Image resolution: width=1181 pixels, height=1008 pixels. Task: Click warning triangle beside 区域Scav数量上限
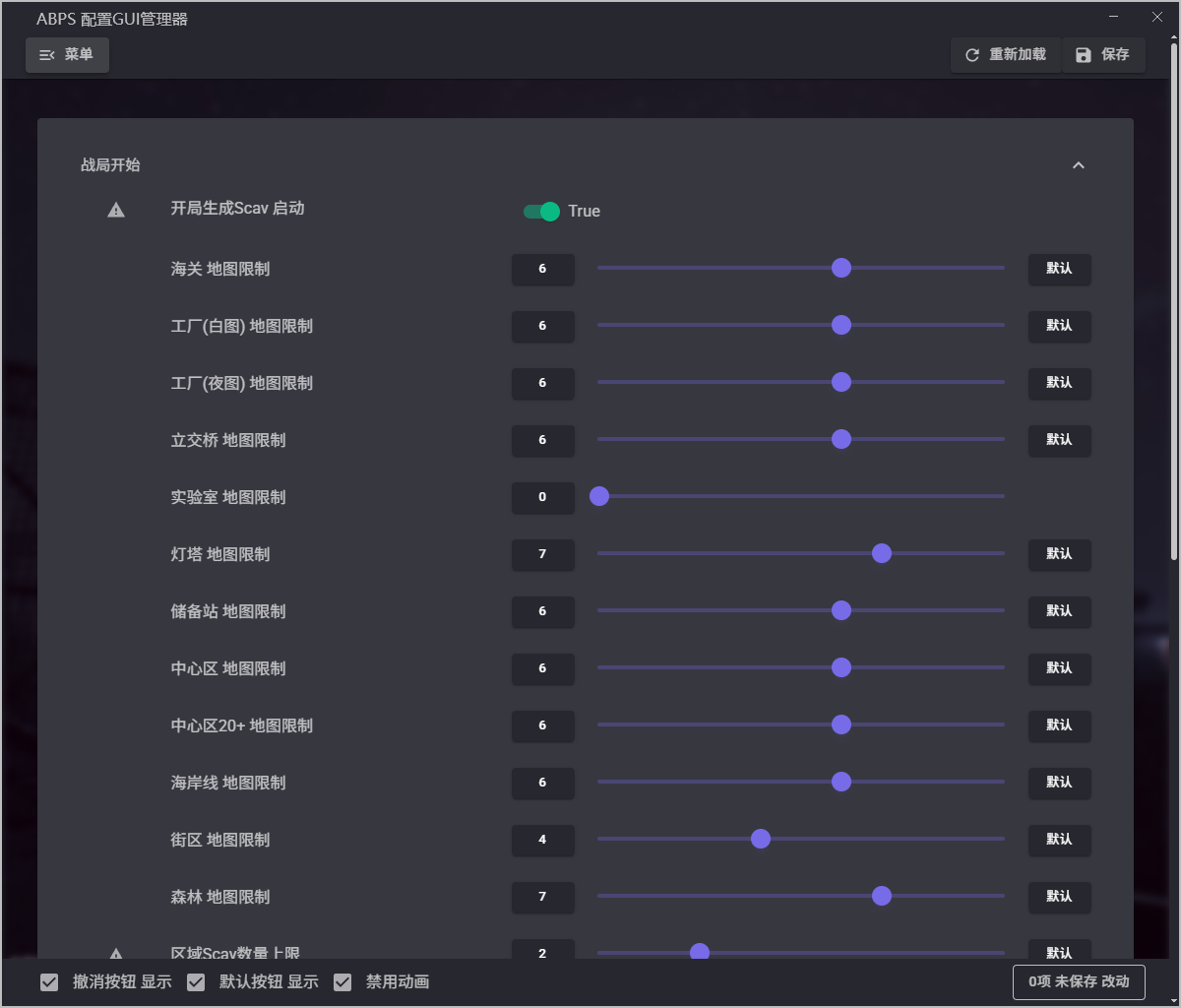pyautogui.click(x=116, y=953)
